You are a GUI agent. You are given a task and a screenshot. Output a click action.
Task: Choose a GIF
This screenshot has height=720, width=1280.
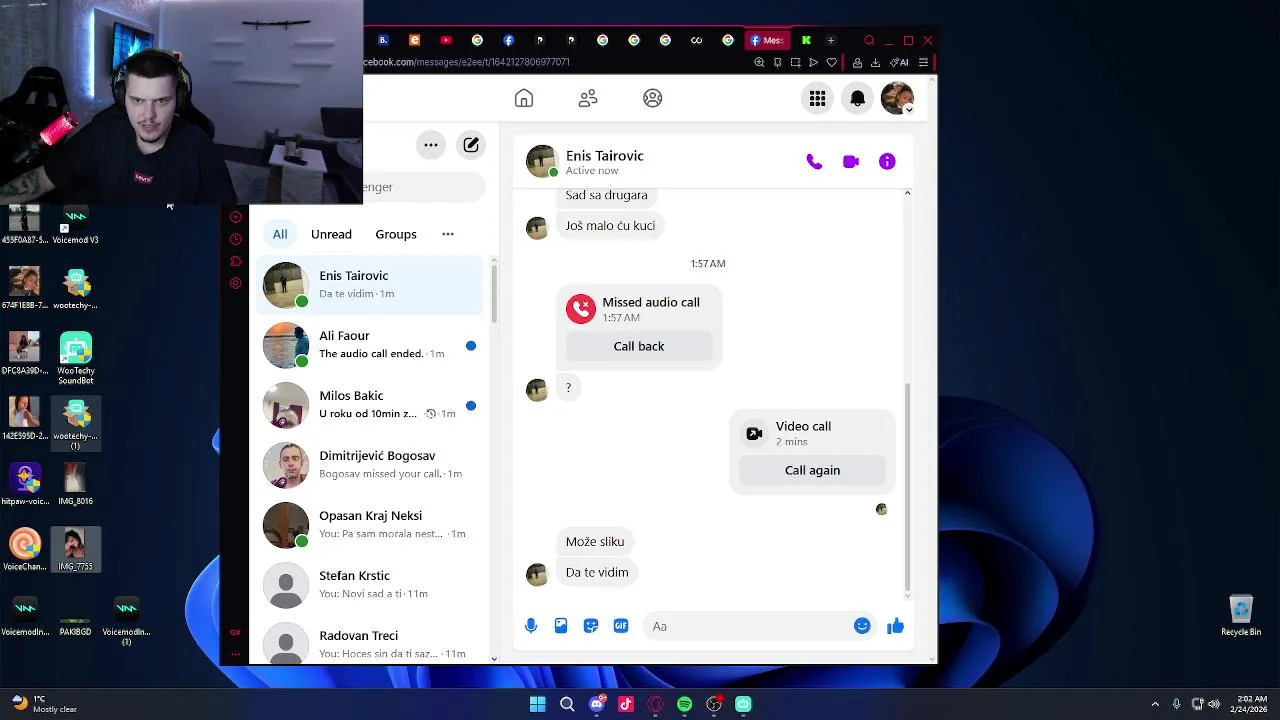coord(621,626)
